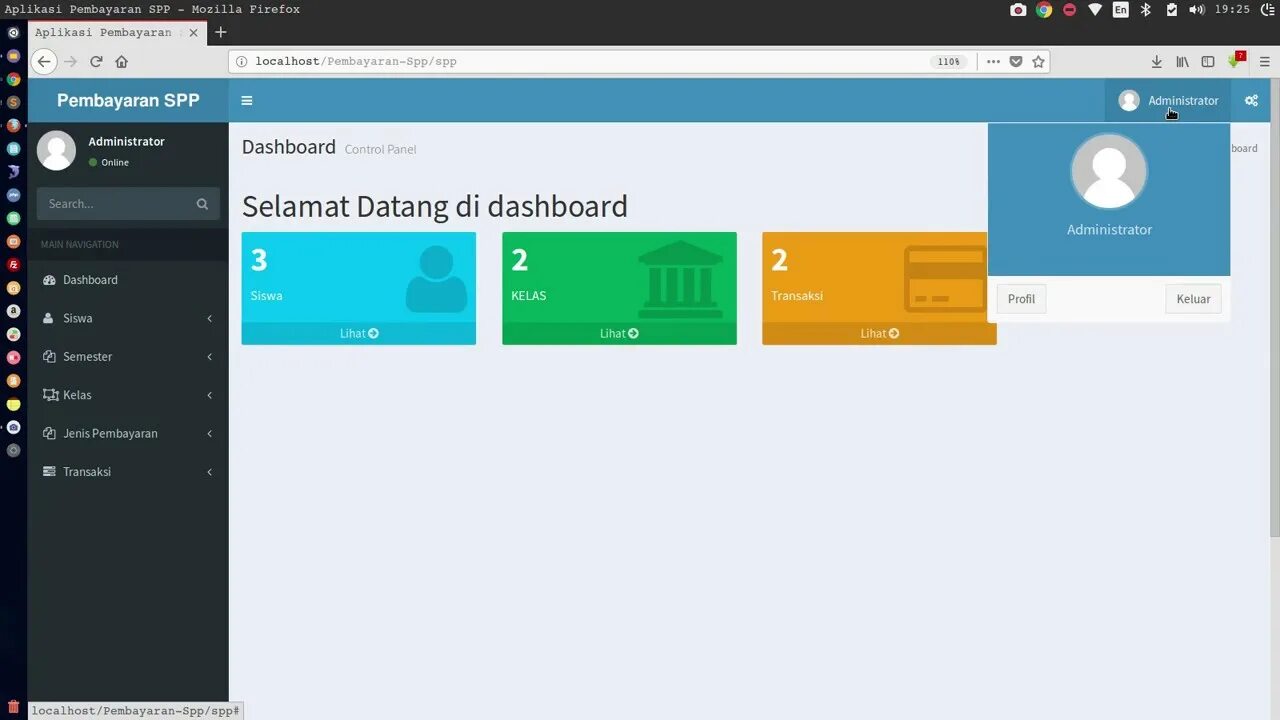The width and height of the screenshot is (1280, 720).
Task: Open the control sidebar gears icon
Action: pos(1251,100)
